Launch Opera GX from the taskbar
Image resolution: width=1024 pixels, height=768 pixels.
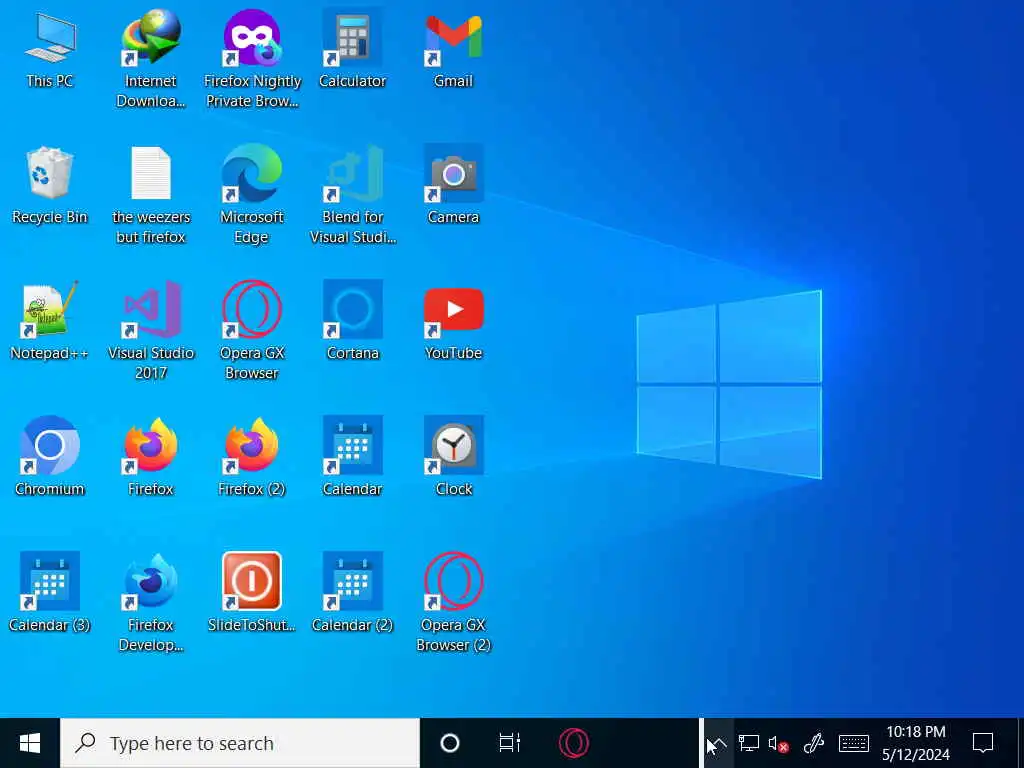coord(573,743)
